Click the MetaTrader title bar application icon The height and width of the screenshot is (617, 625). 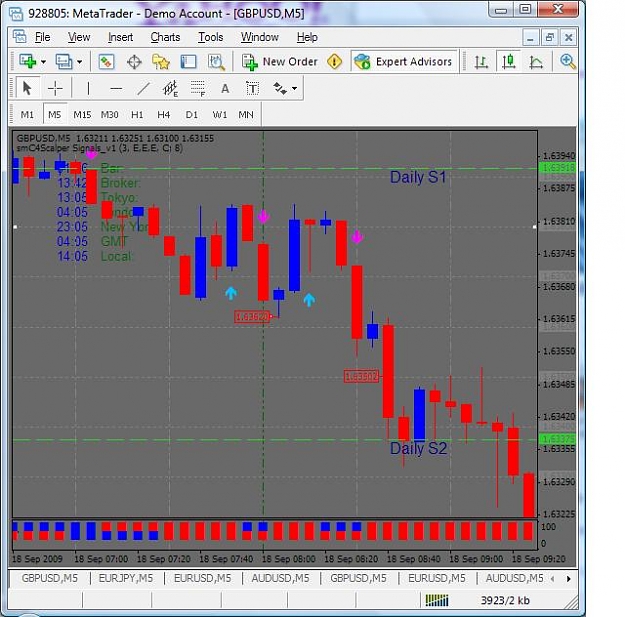tap(16, 14)
